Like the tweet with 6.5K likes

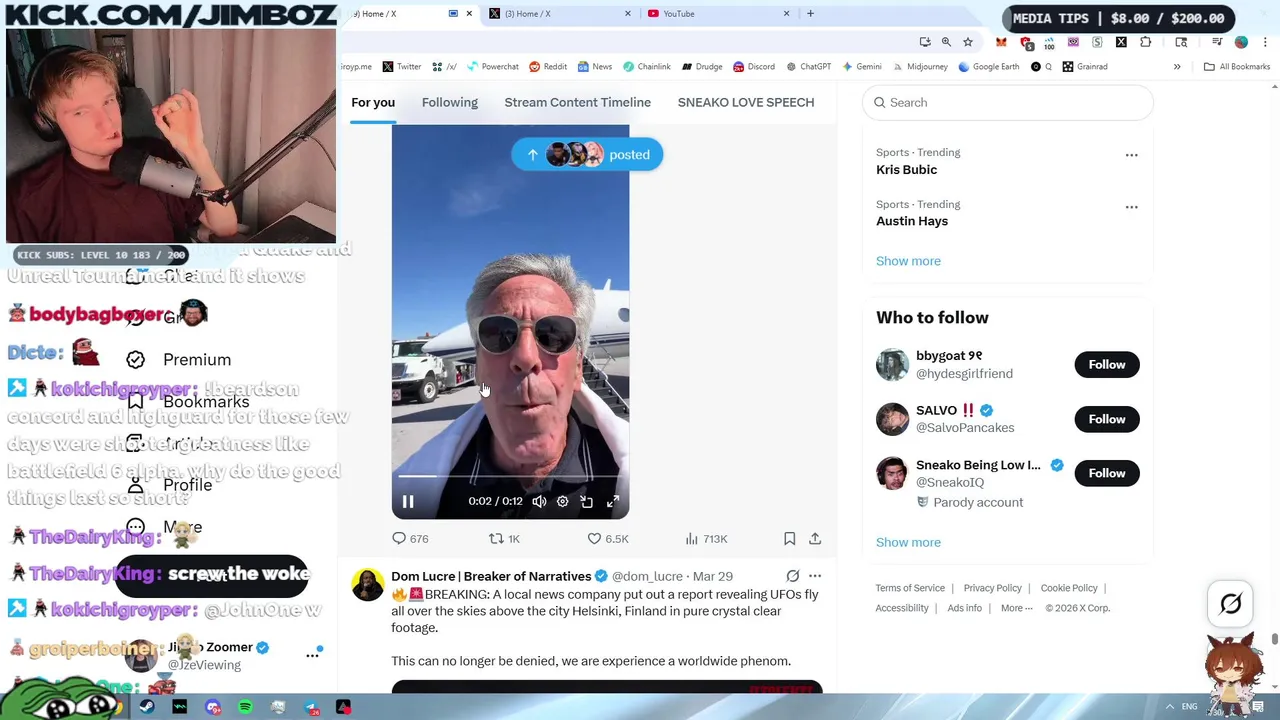607,538
